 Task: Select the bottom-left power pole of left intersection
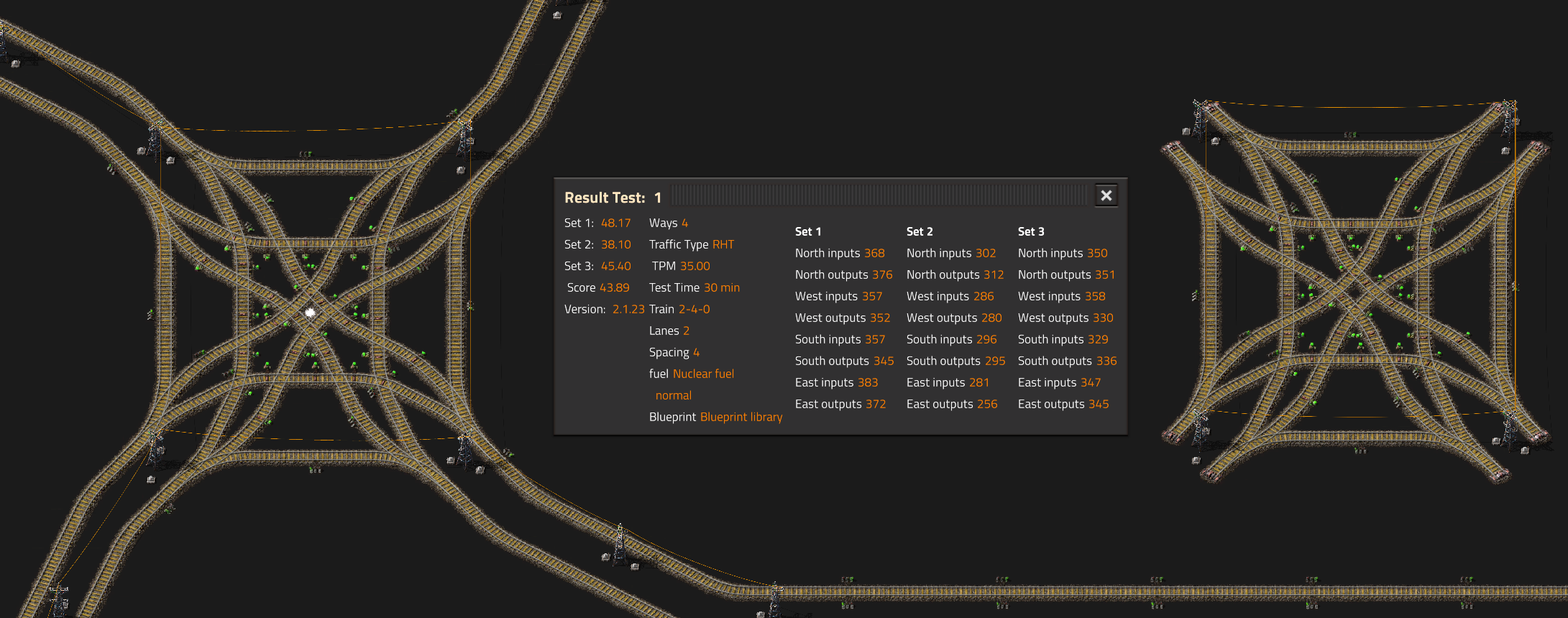coord(155,447)
